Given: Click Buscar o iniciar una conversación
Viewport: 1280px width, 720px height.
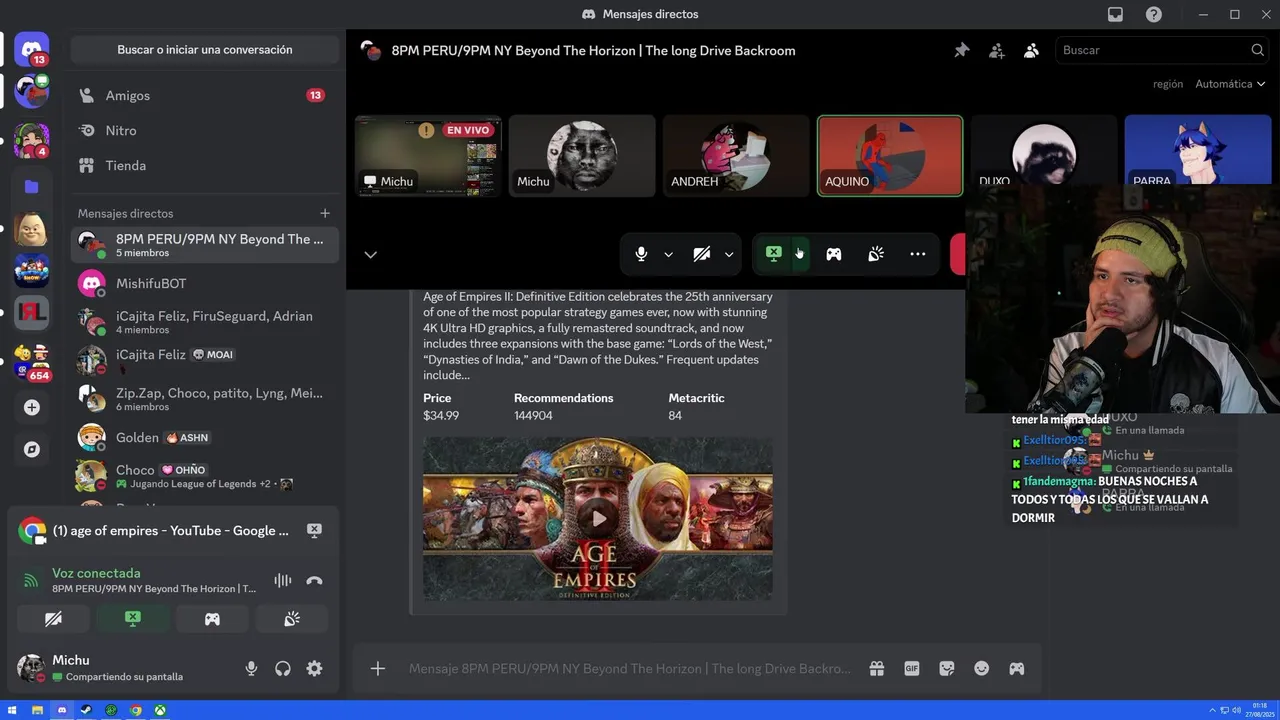Looking at the screenshot, I should click(205, 50).
